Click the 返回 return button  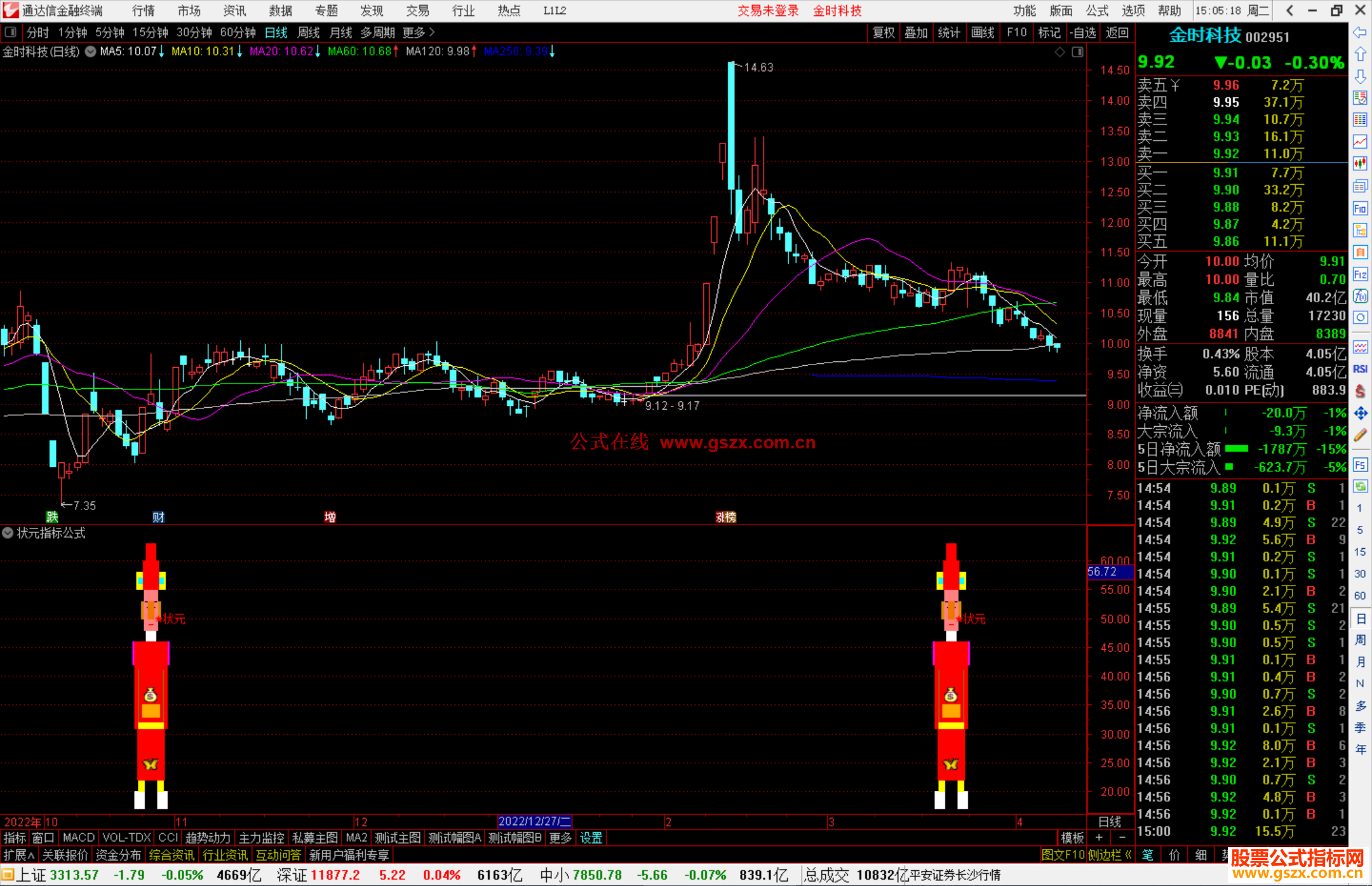tap(1117, 32)
